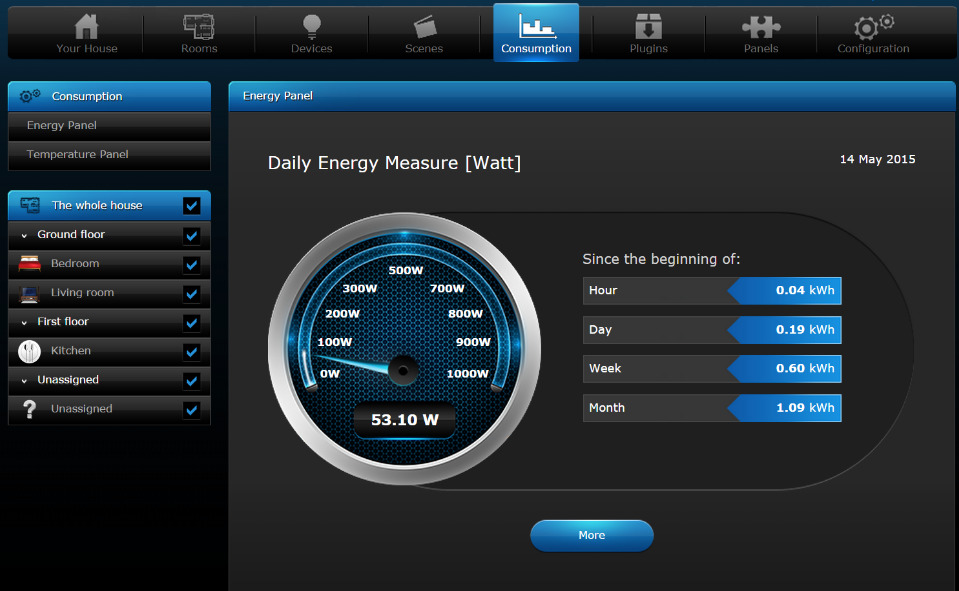Click the More button
The height and width of the screenshot is (591, 959).
coord(591,535)
